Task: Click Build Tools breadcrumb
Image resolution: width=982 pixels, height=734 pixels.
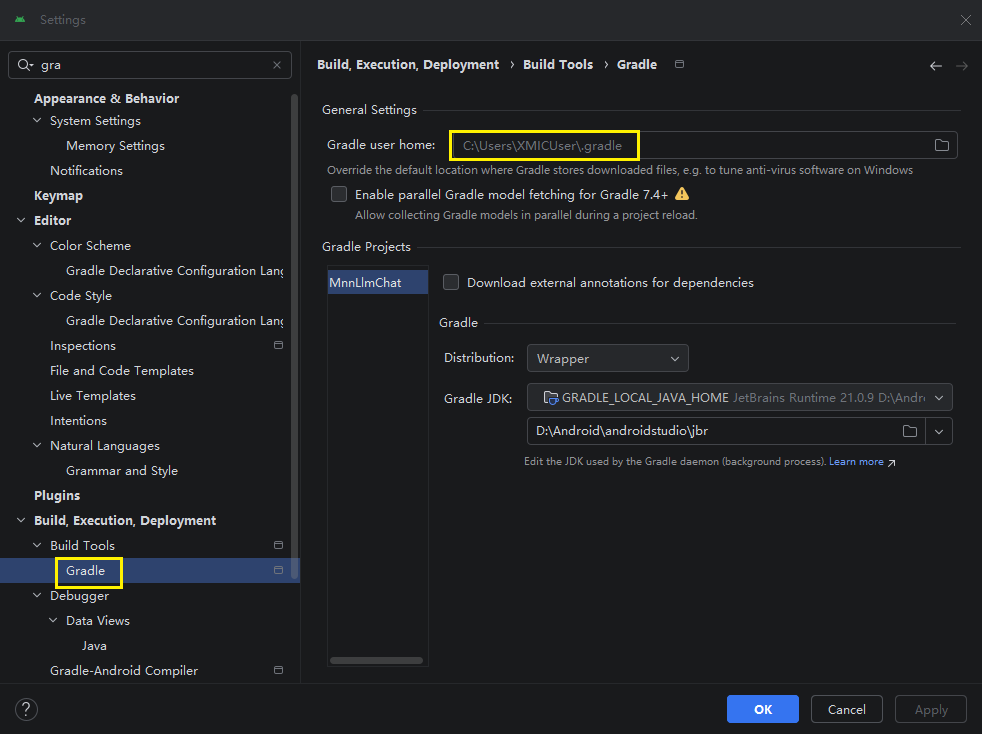Action: [x=558, y=65]
